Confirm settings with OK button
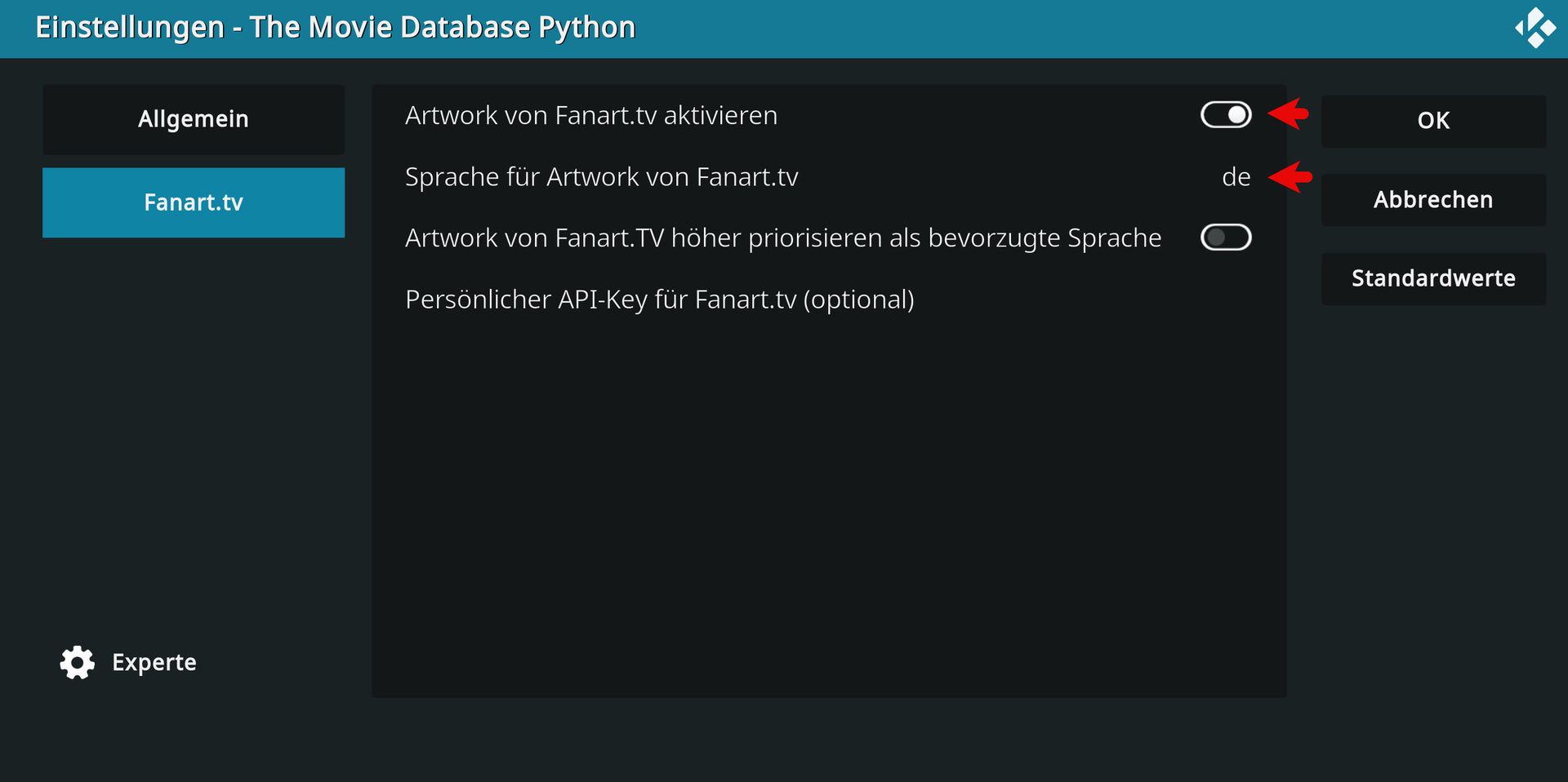 [x=1433, y=121]
